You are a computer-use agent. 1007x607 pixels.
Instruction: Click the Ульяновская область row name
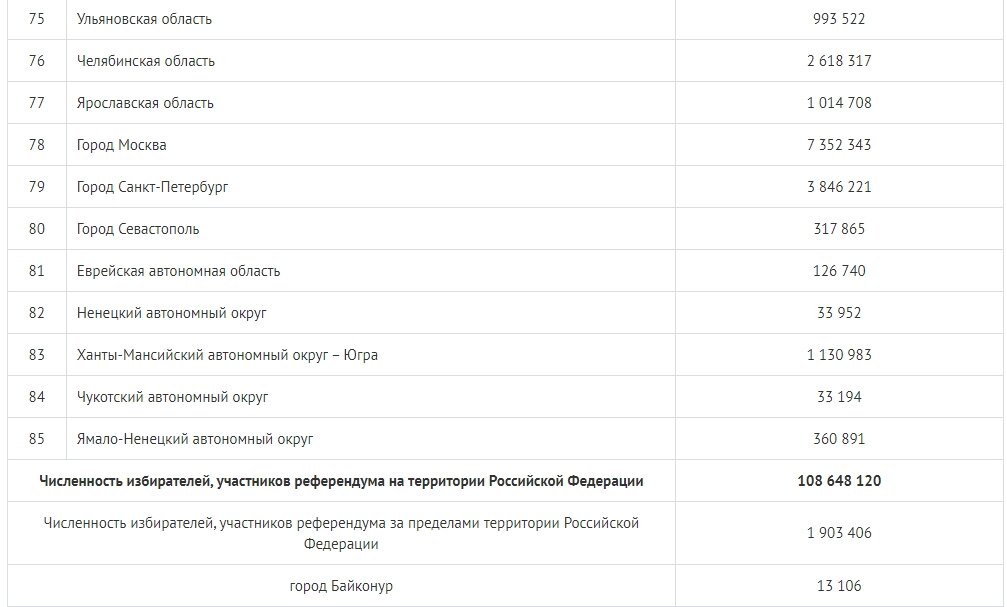click(144, 19)
